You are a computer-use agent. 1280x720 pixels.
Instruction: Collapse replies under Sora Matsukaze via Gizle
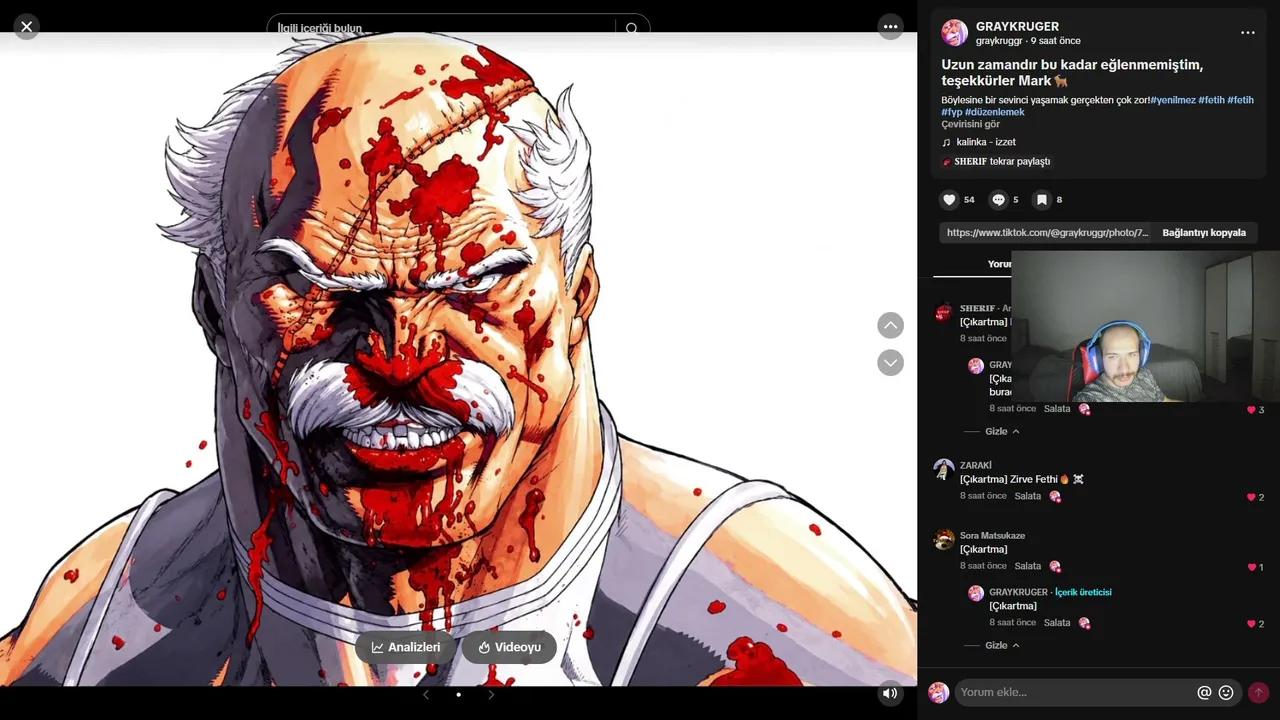coord(1002,645)
